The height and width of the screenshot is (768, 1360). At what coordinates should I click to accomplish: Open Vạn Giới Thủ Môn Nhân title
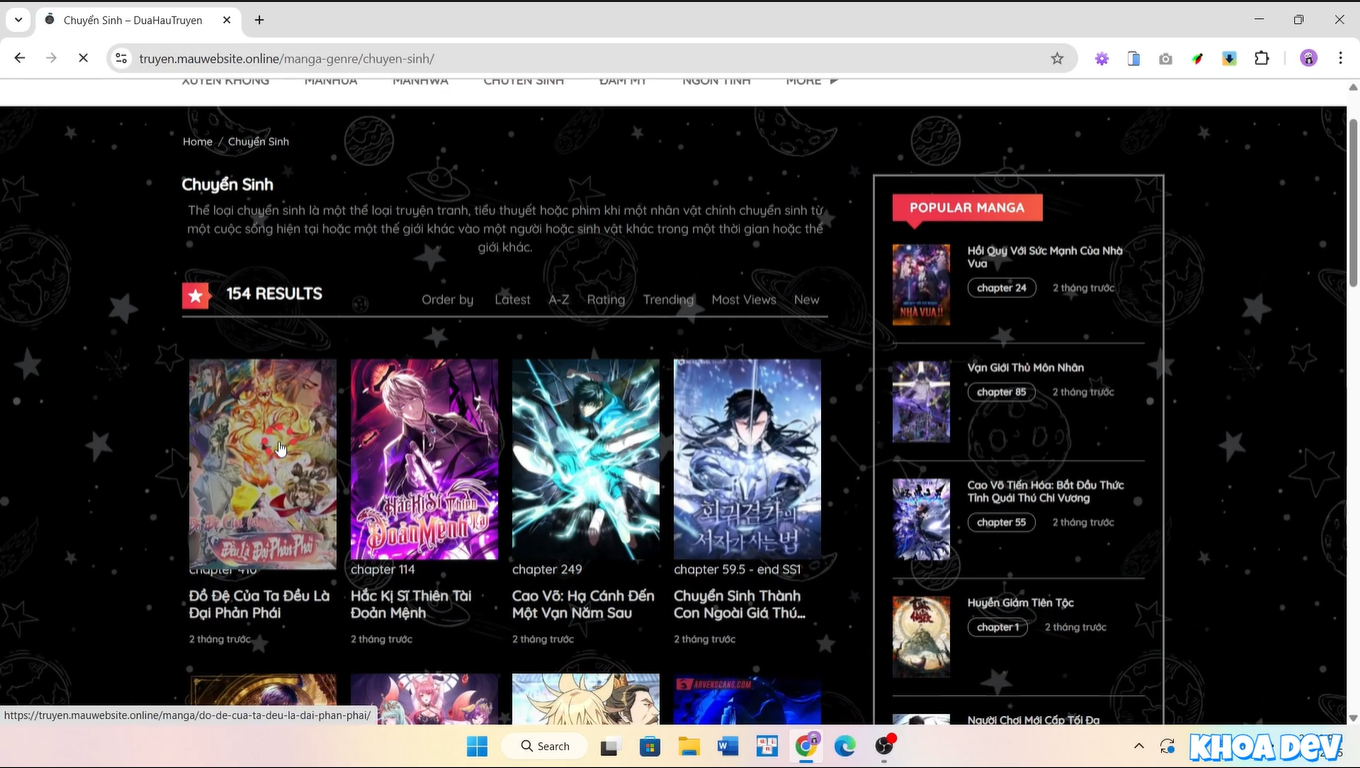pyautogui.click(x=1025, y=368)
